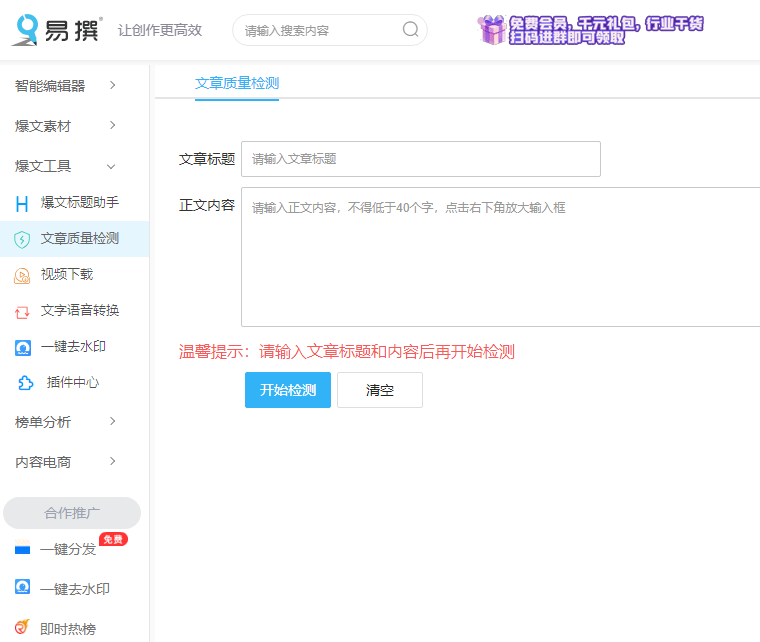Open 即时热榜 link

tap(68, 629)
